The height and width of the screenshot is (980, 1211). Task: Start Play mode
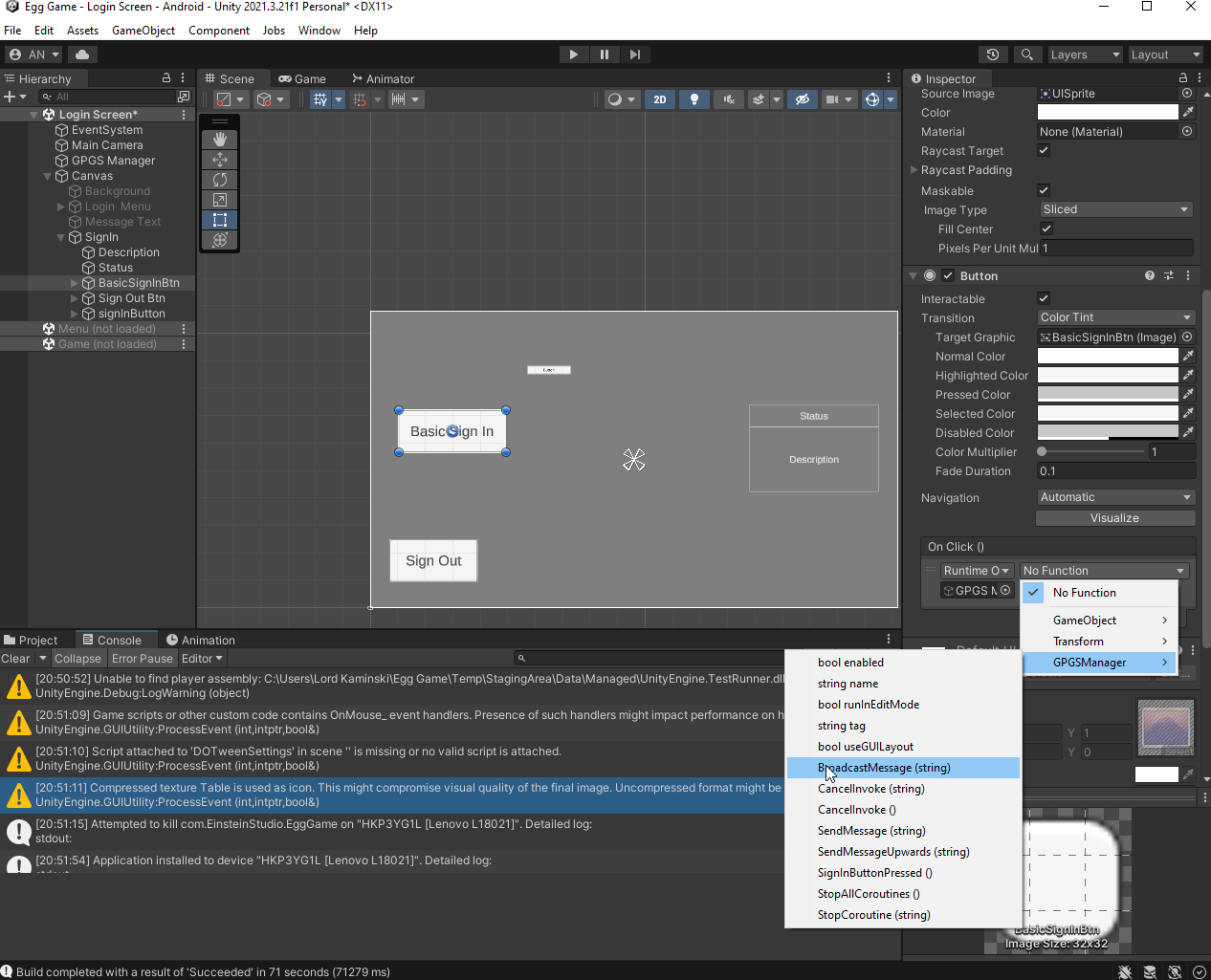[x=573, y=54]
